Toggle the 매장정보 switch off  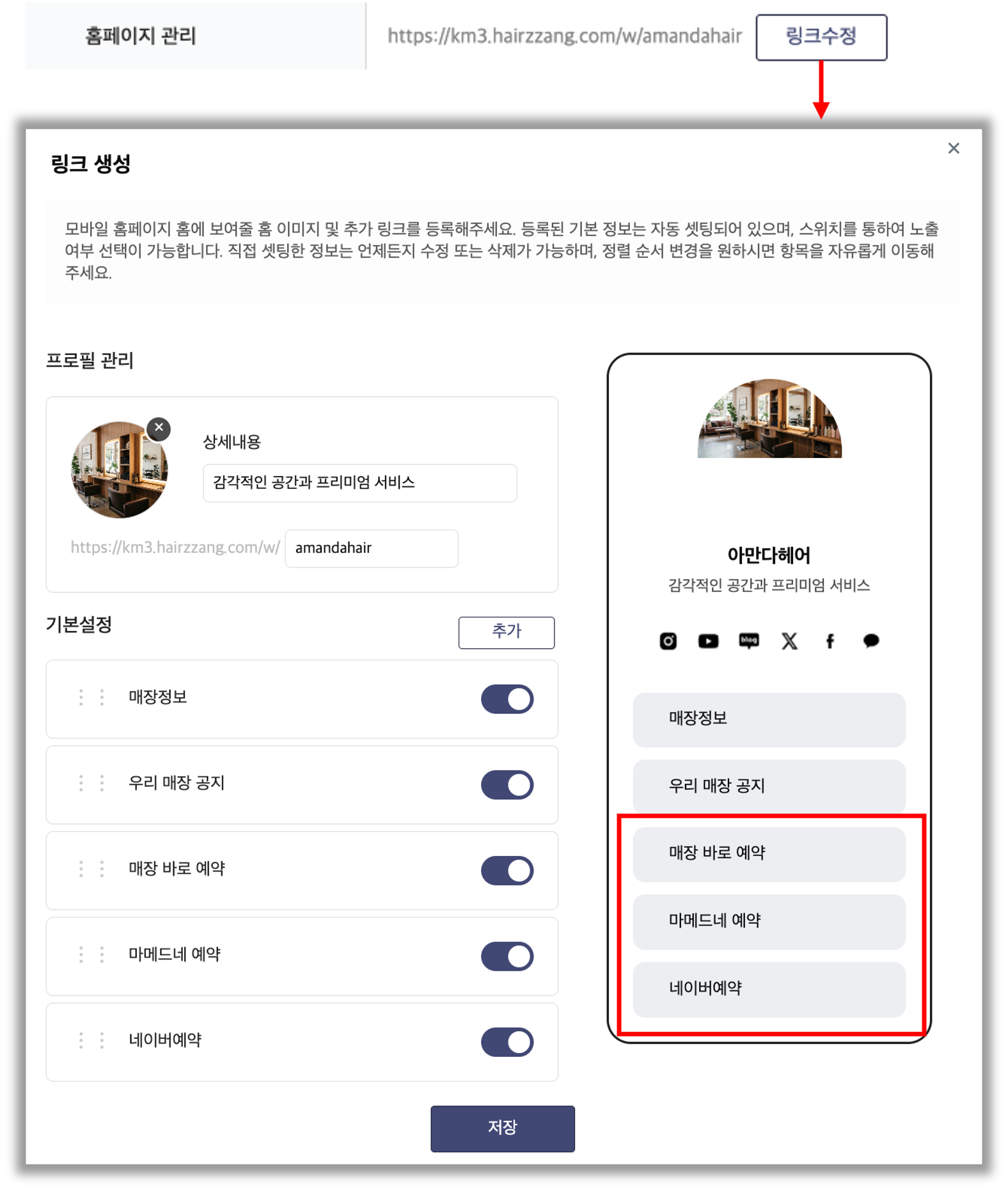click(x=507, y=699)
